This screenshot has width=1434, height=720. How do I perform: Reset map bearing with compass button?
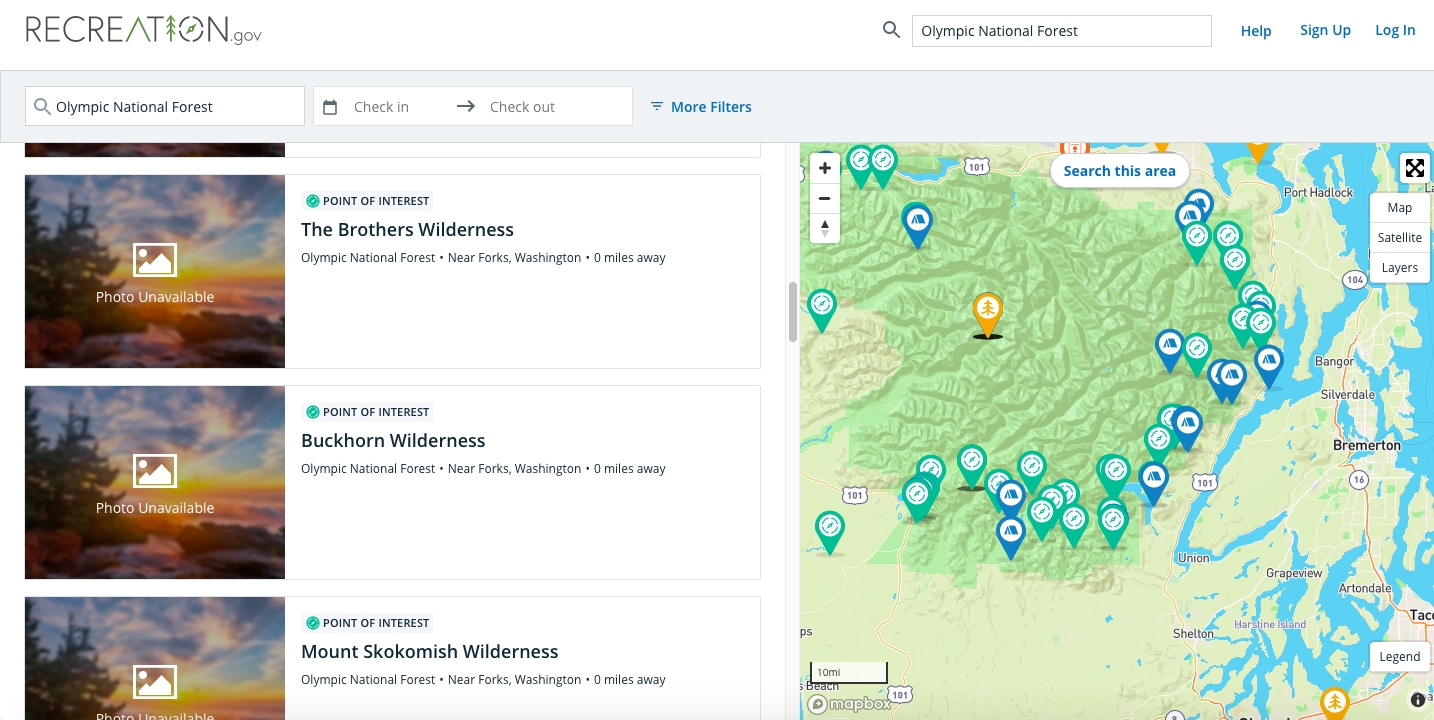point(825,228)
